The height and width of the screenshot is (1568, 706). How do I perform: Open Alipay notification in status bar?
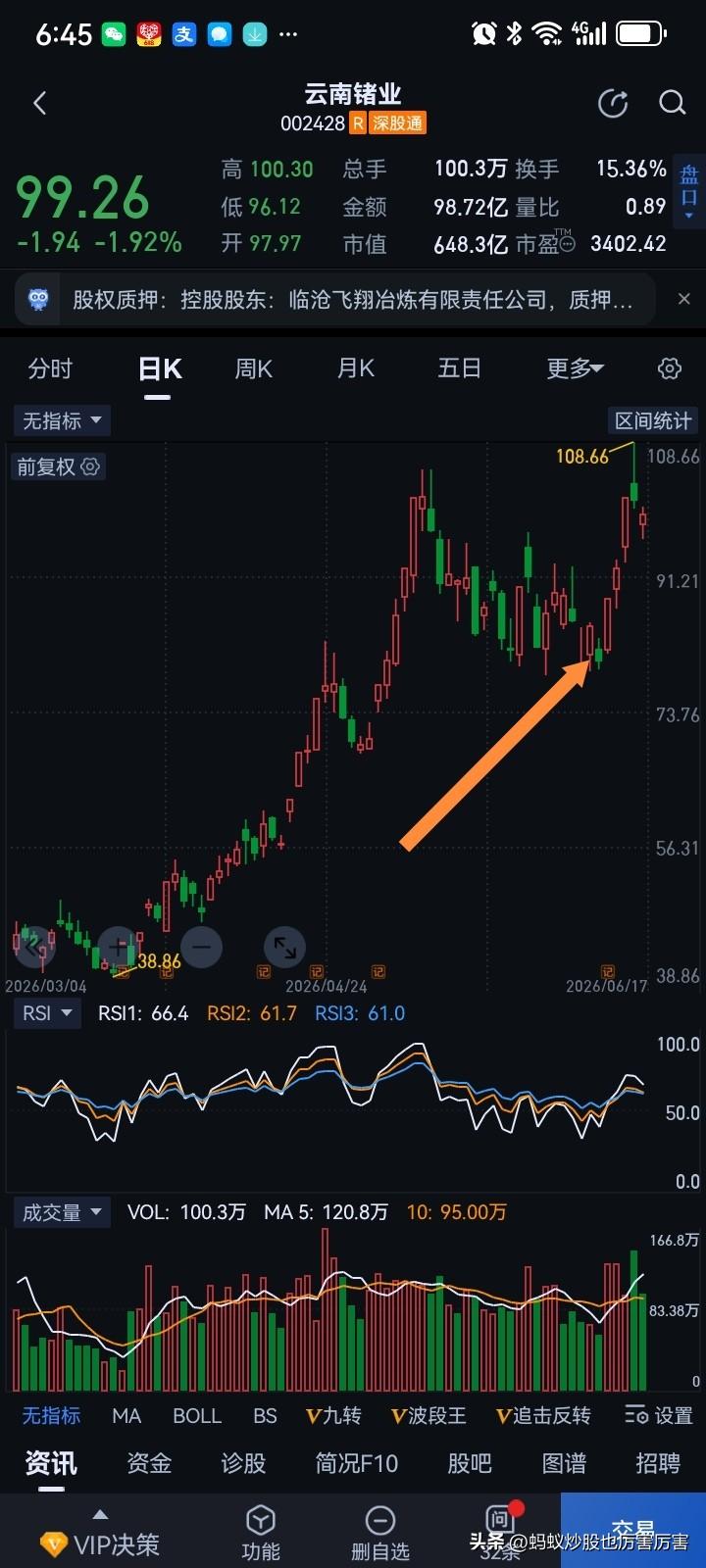(x=184, y=34)
